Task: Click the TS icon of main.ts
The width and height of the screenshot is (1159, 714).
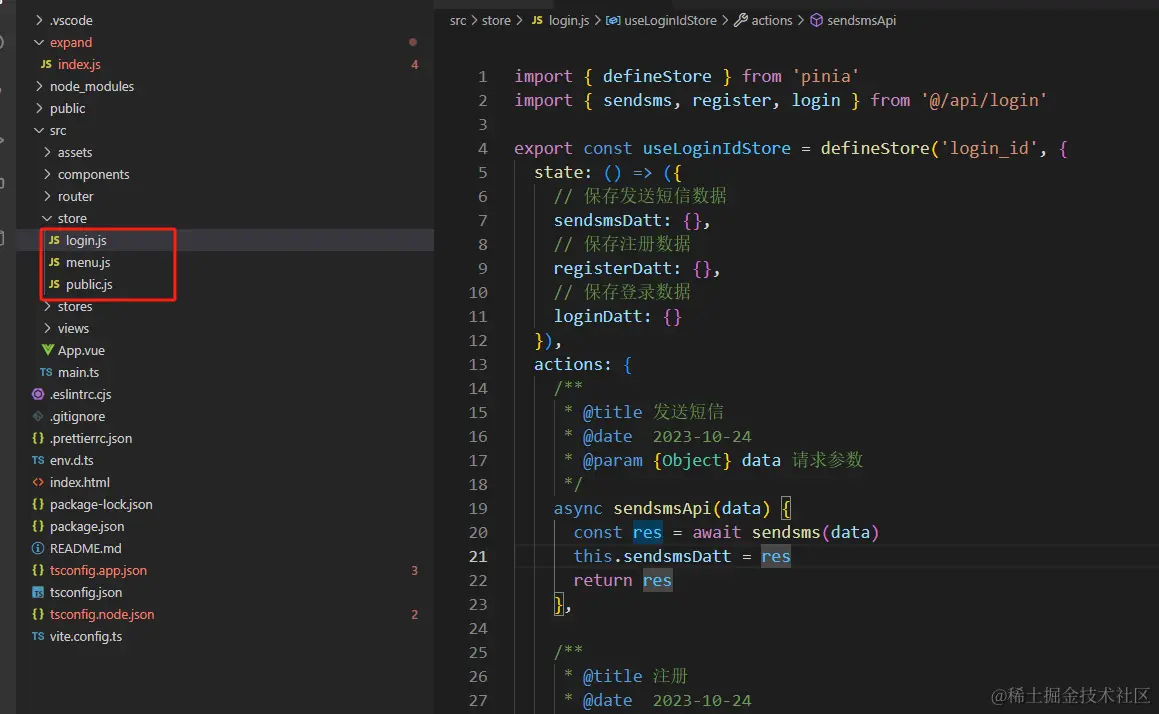Action: [x=46, y=372]
